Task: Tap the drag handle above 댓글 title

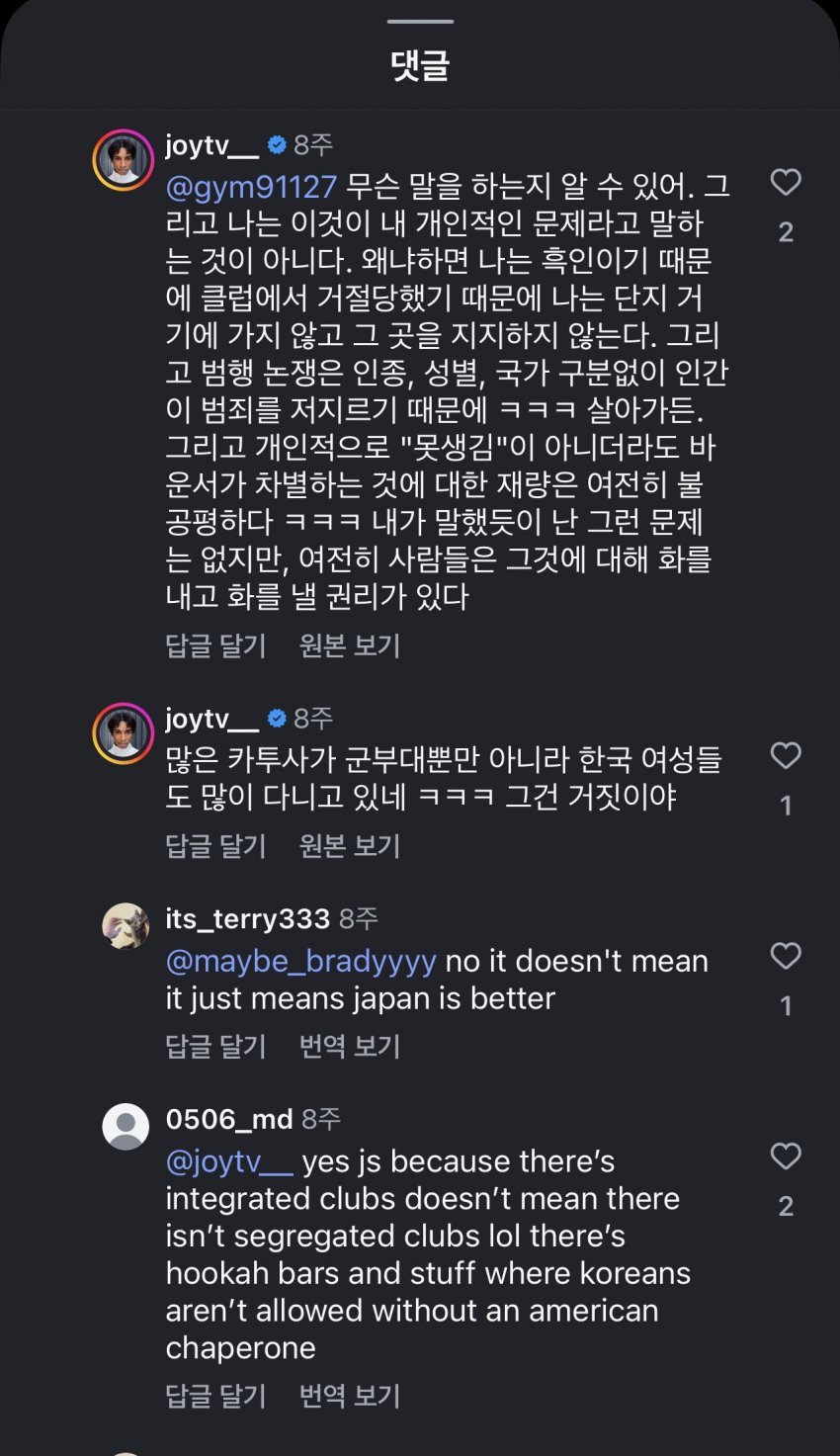Action: (x=420, y=21)
